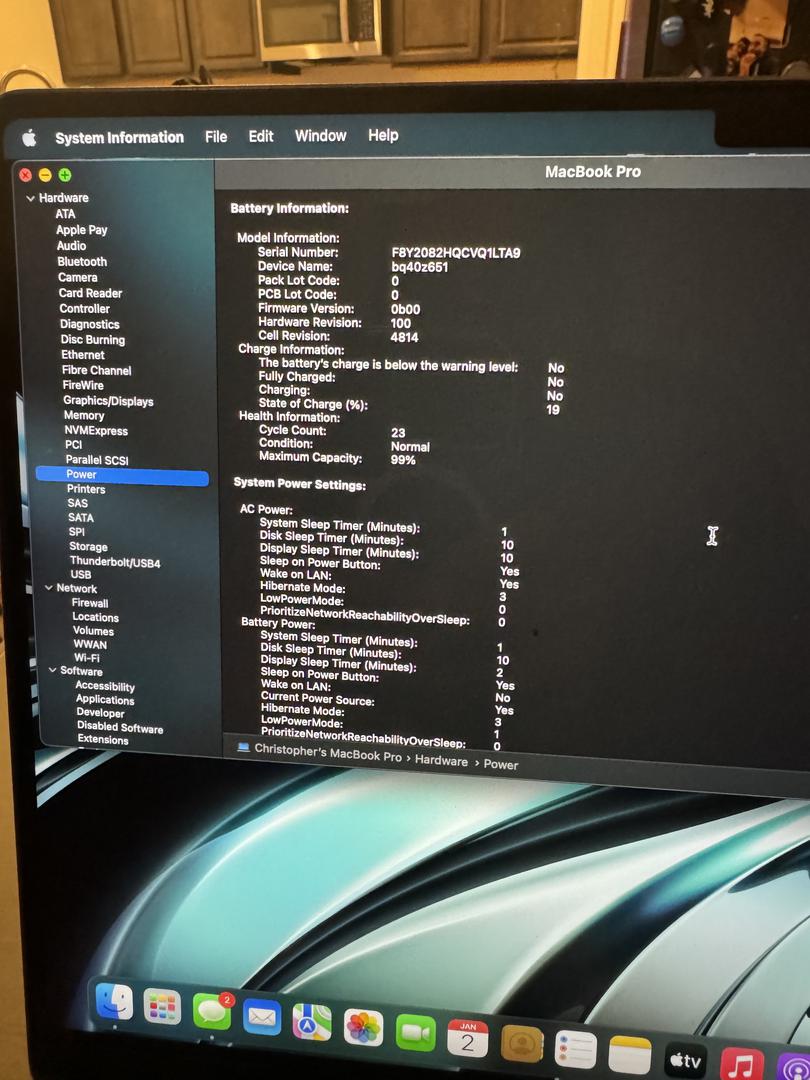Click the serial number F8Y2082HQCVQ1LTA9
Image resolution: width=810 pixels, height=1080 pixels.
(x=456, y=253)
